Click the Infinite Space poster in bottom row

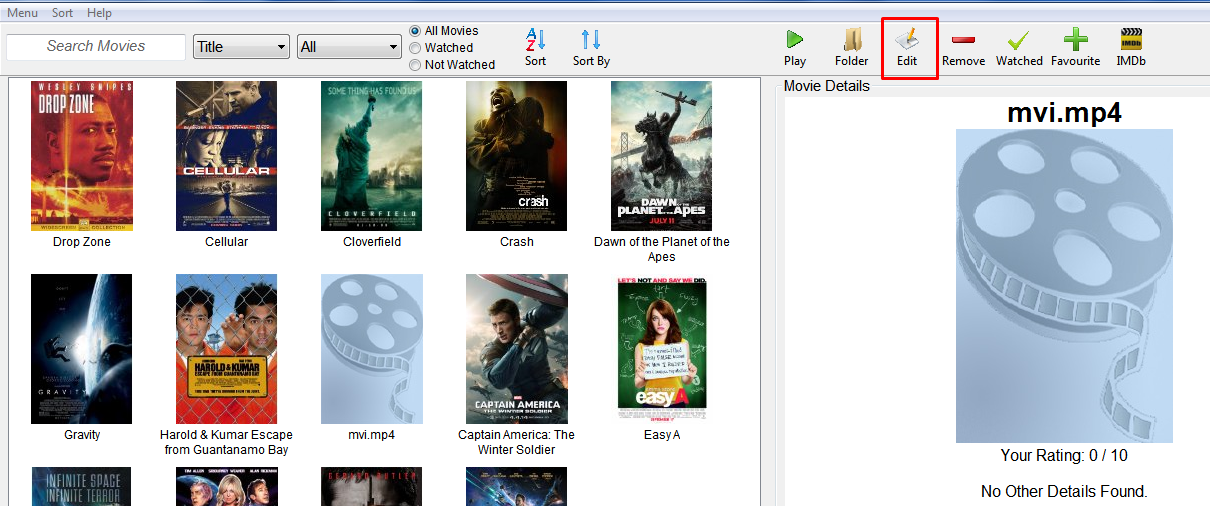coord(82,487)
